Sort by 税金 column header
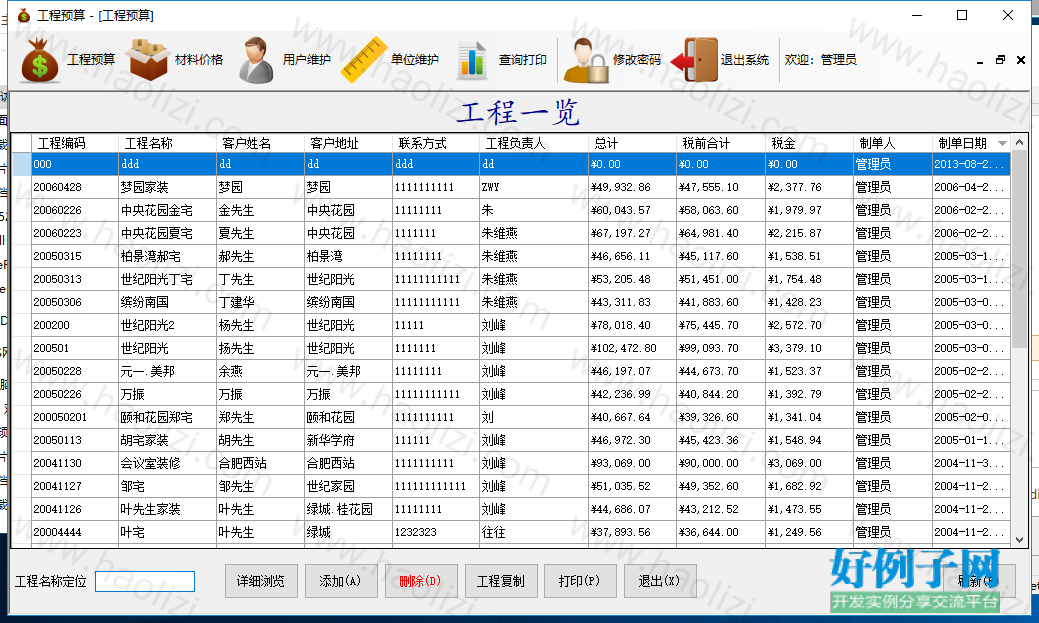 (810, 143)
